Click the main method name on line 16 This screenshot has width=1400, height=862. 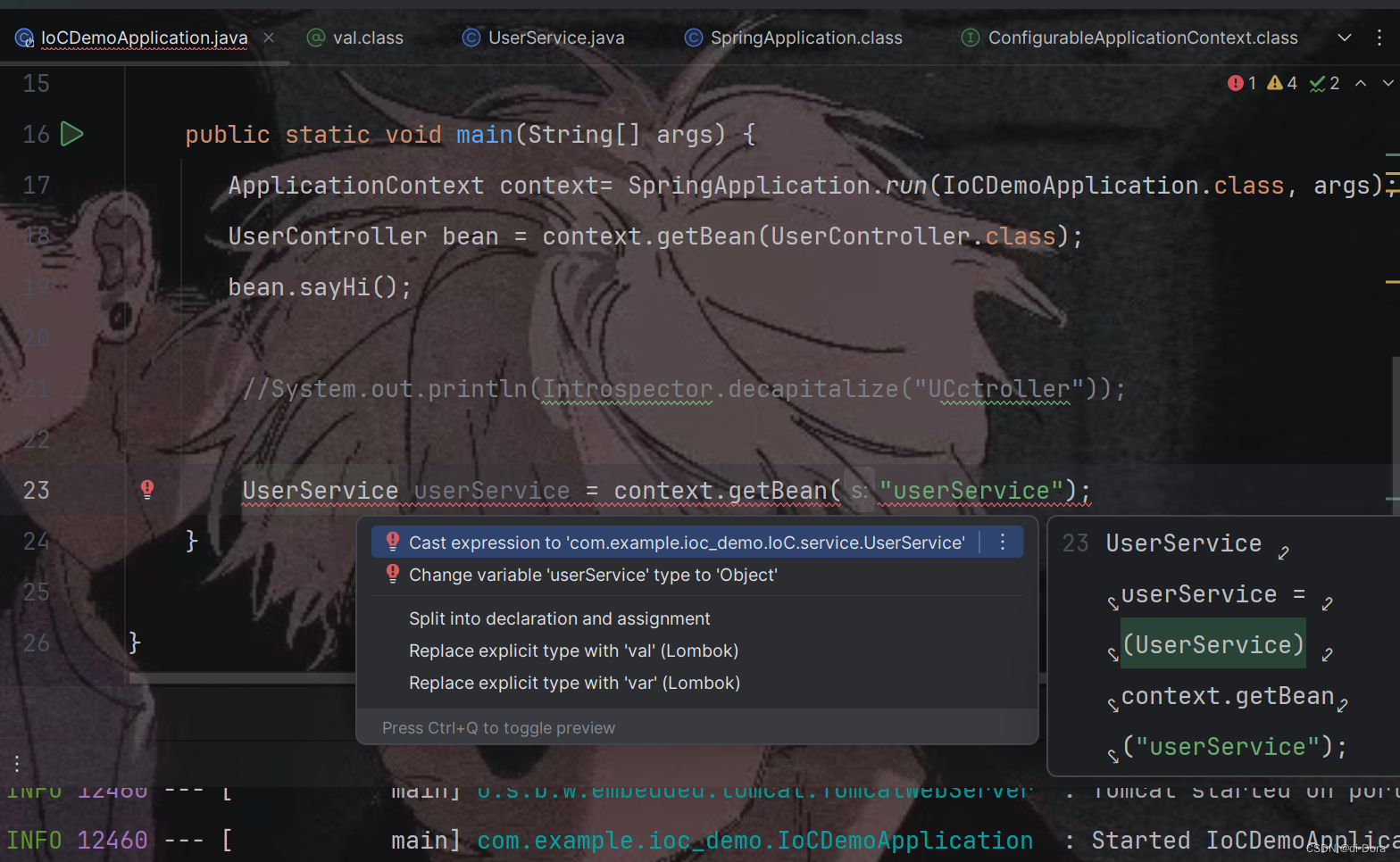[x=485, y=135]
